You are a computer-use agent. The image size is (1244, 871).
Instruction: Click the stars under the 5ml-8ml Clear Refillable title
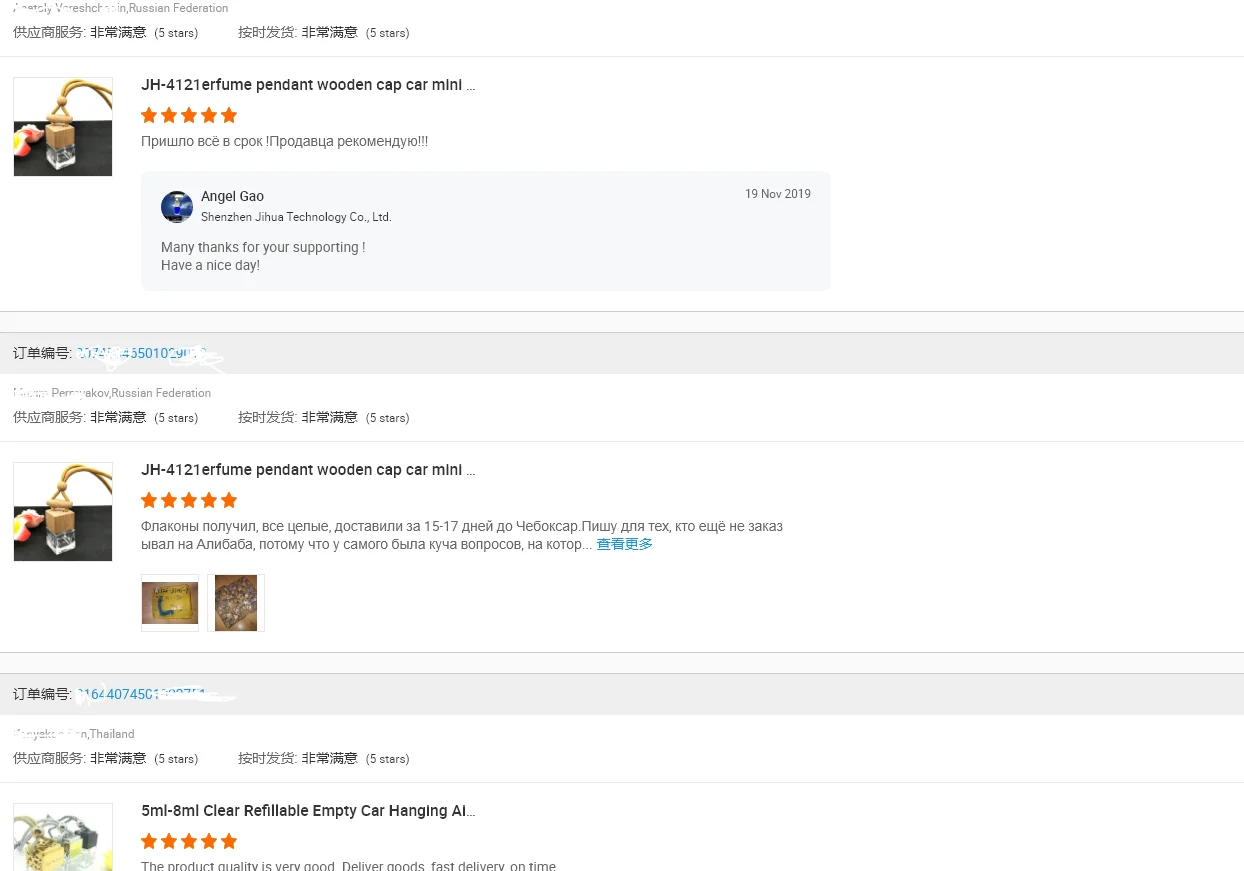tap(189, 841)
